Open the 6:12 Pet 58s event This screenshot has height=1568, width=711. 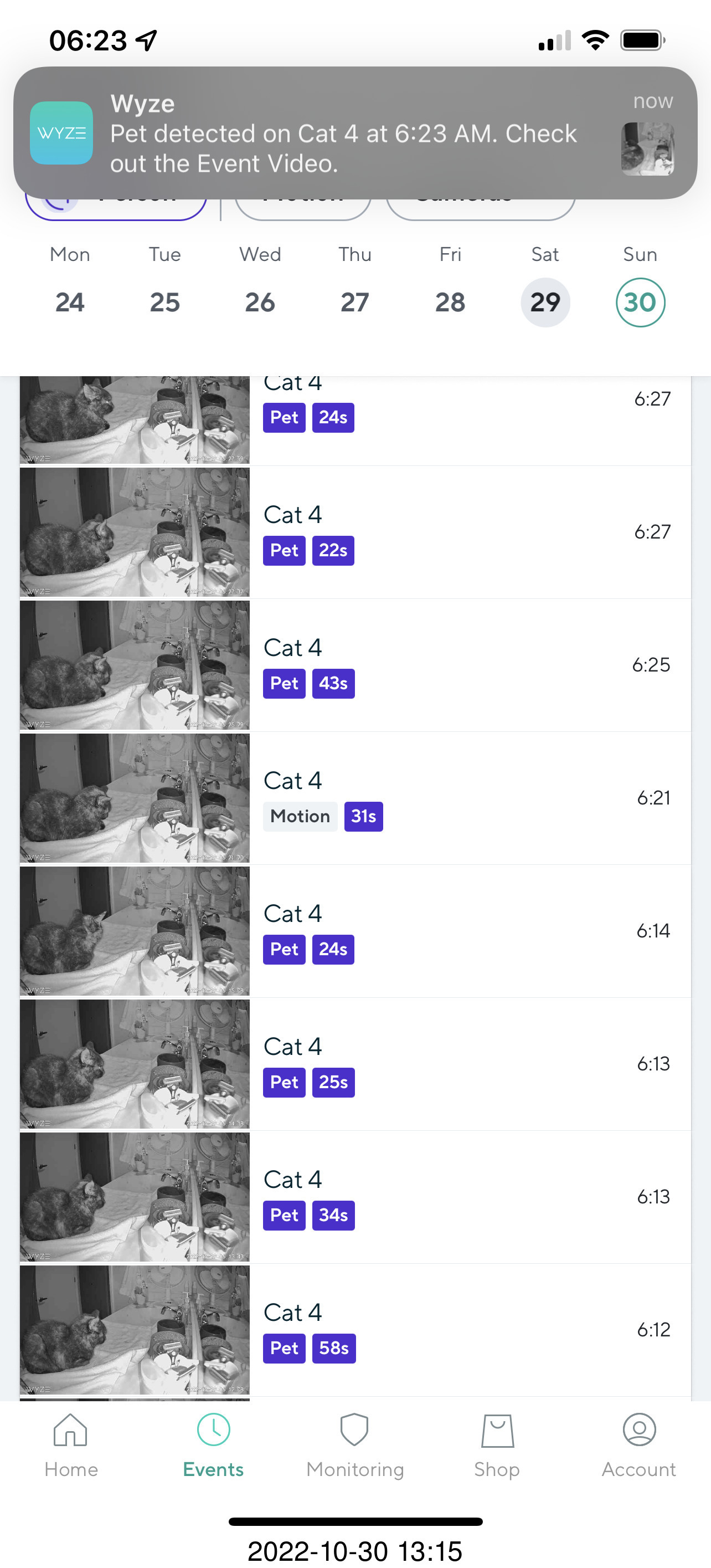[x=468, y=1330]
